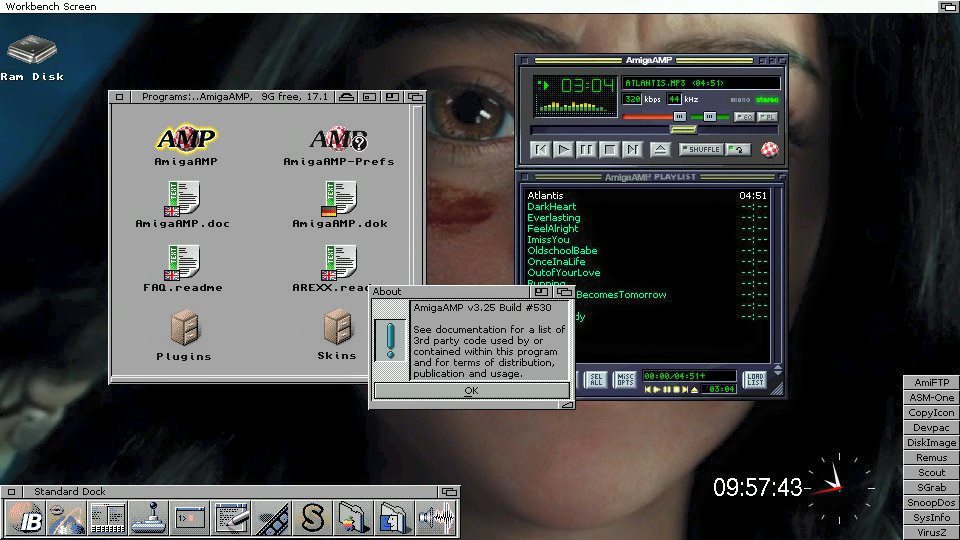Click the song position seek bar handle
This screenshot has height=540, width=960.
coord(683,130)
